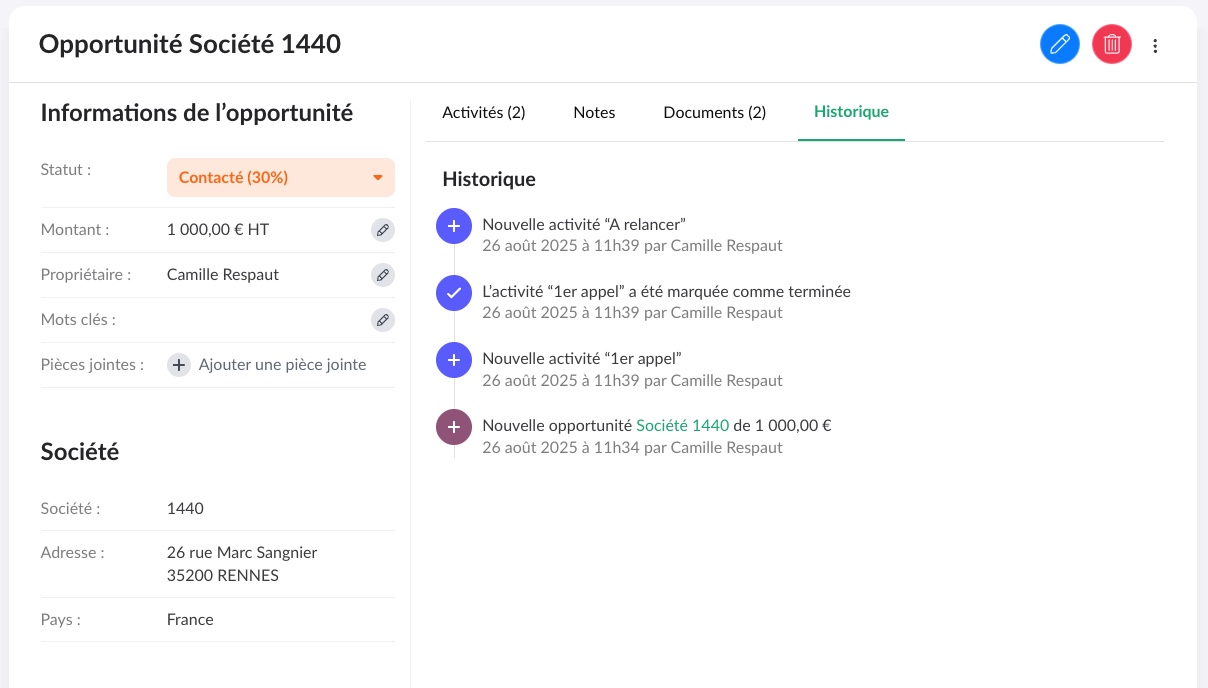Switch to the Documents (2) tab
Screen dimensions: 1208x688
[x=714, y=113]
